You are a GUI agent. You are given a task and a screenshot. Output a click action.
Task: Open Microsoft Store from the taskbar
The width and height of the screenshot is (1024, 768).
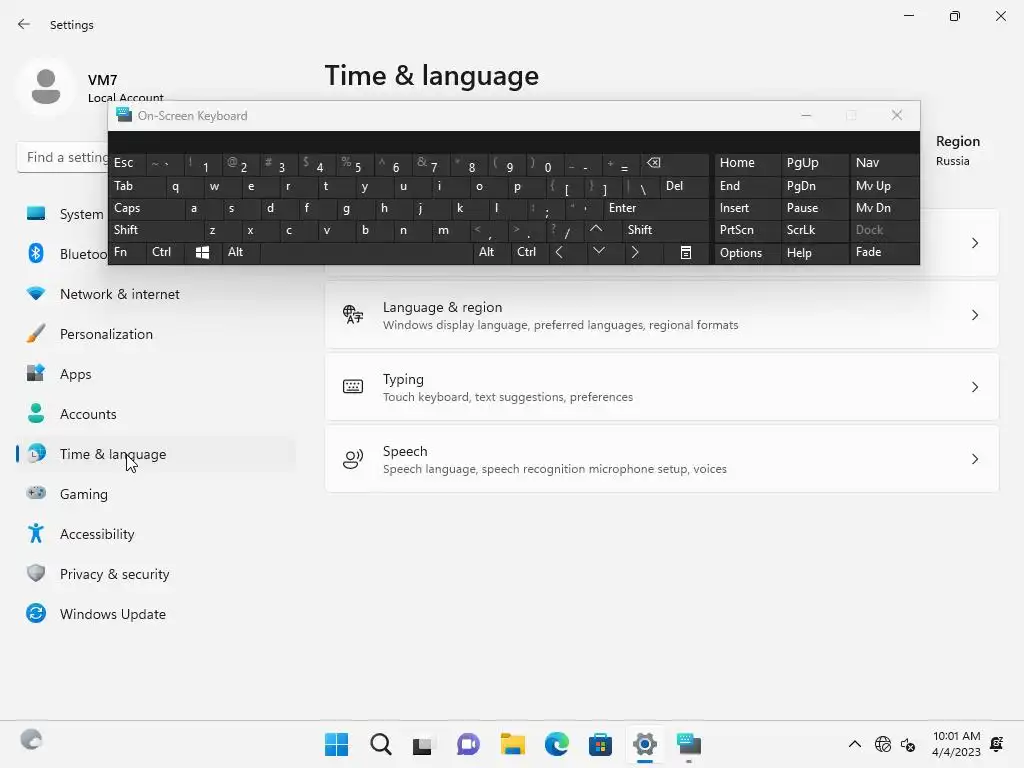600,744
